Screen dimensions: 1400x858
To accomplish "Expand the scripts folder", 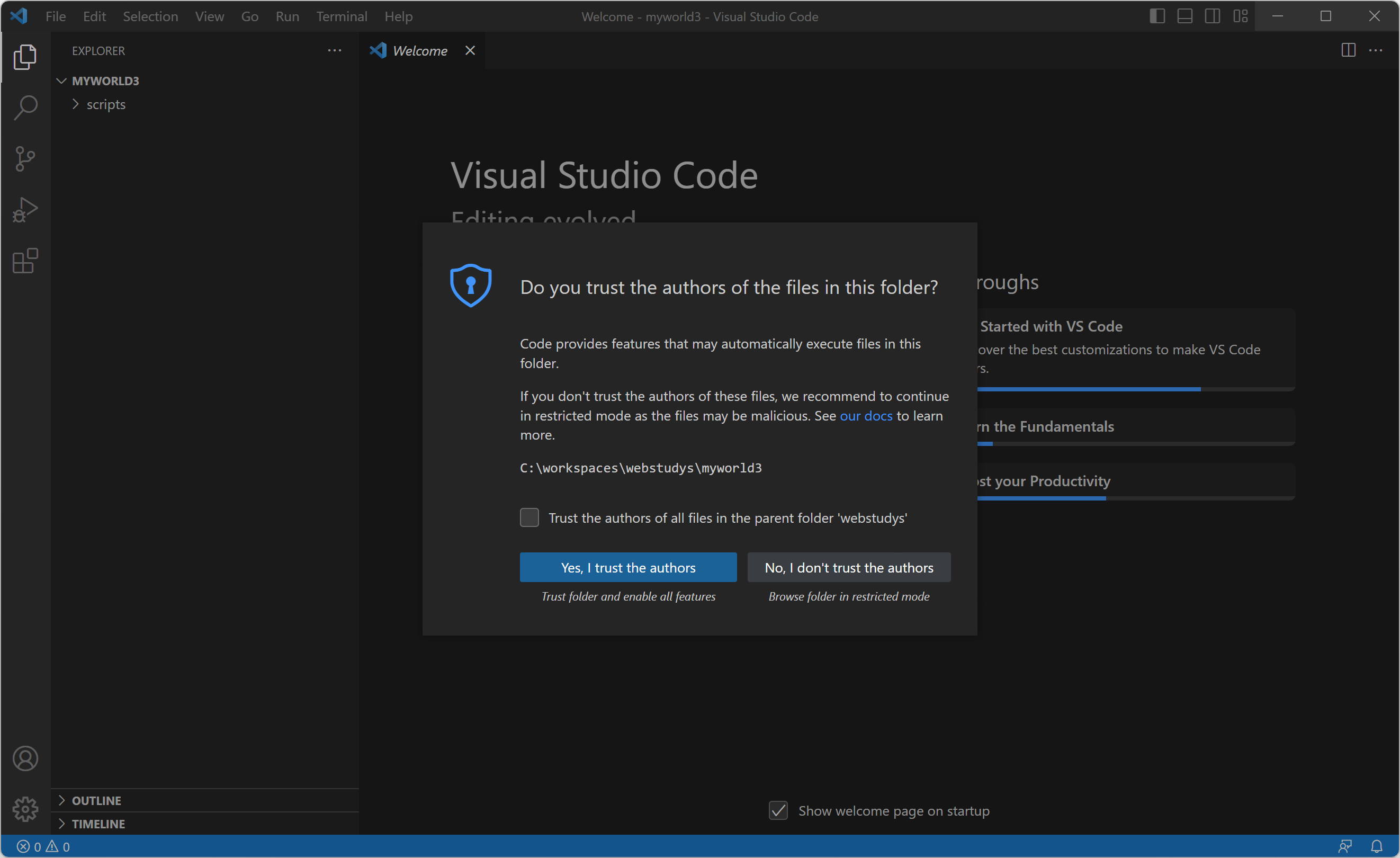I will tap(106, 104).
